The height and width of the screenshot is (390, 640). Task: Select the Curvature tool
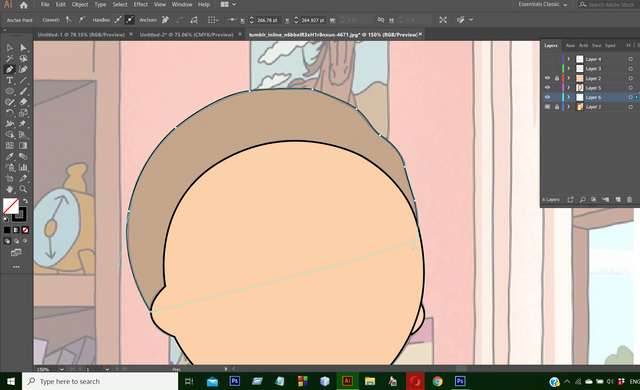coord(23,70)
